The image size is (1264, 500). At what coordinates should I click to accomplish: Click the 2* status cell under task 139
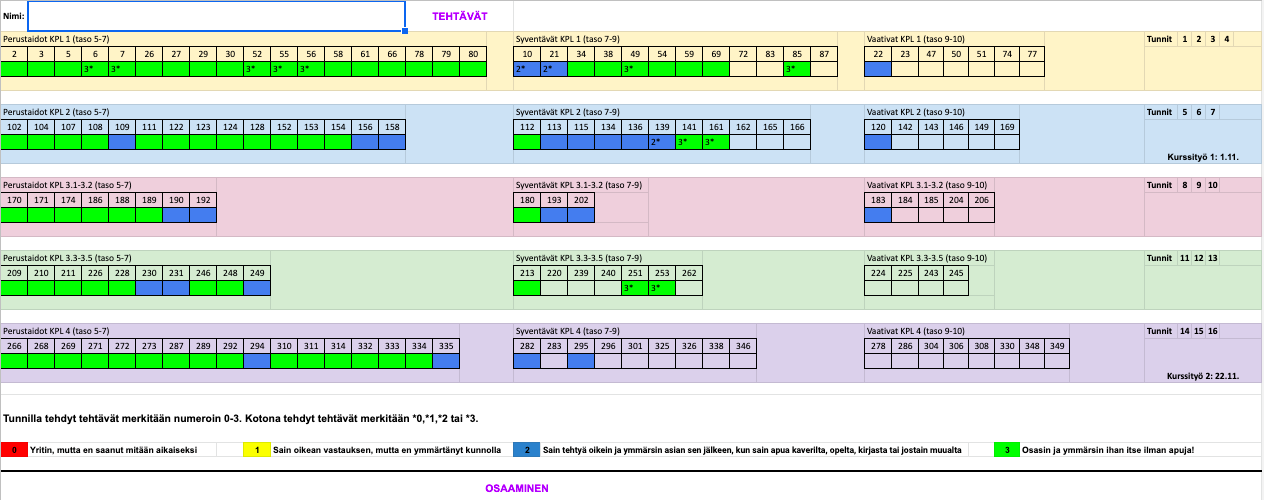click(x=662, y=143)
